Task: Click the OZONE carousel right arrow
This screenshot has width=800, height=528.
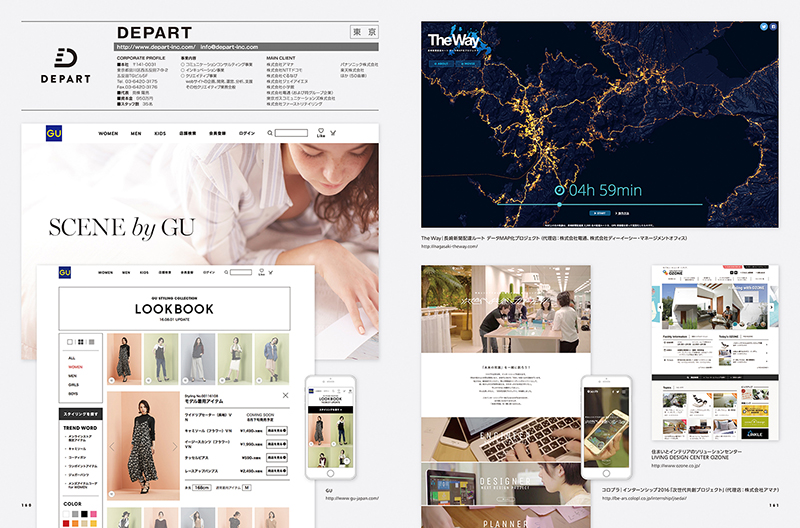Action: tap(771, 307)
